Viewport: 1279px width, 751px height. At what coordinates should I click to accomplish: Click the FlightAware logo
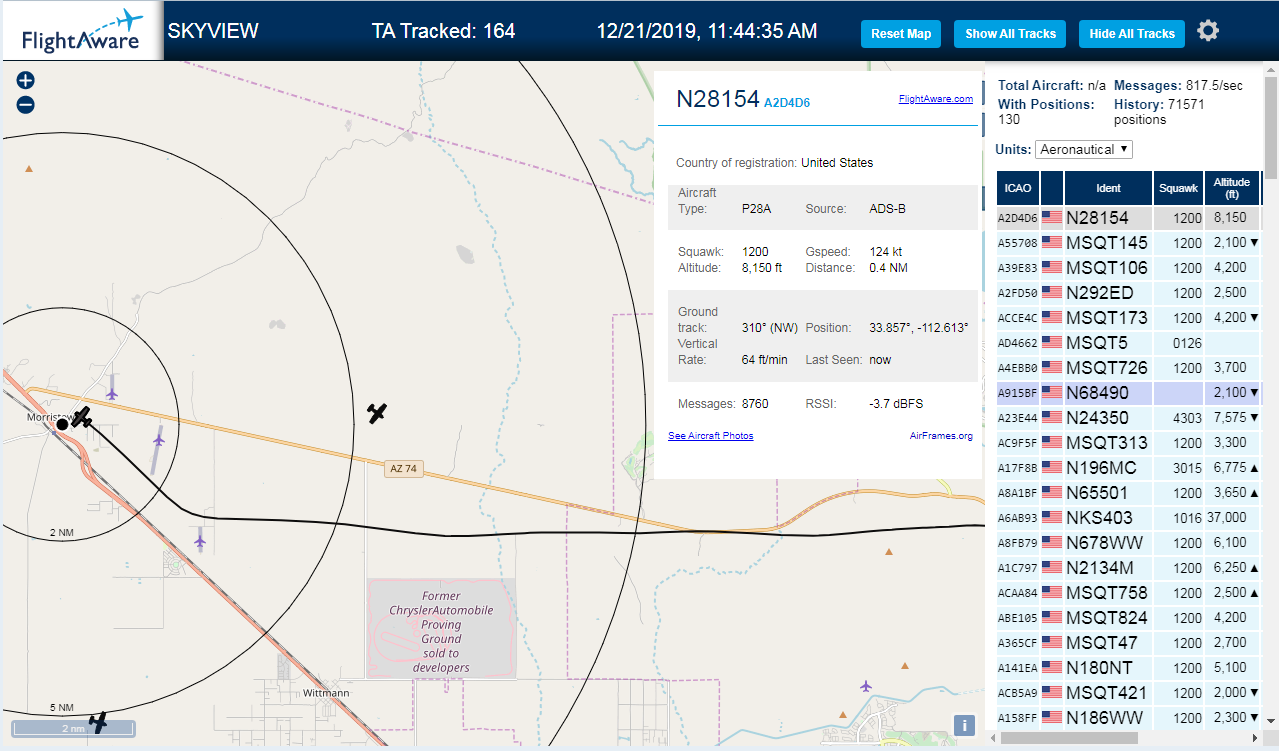click(81, 31)
